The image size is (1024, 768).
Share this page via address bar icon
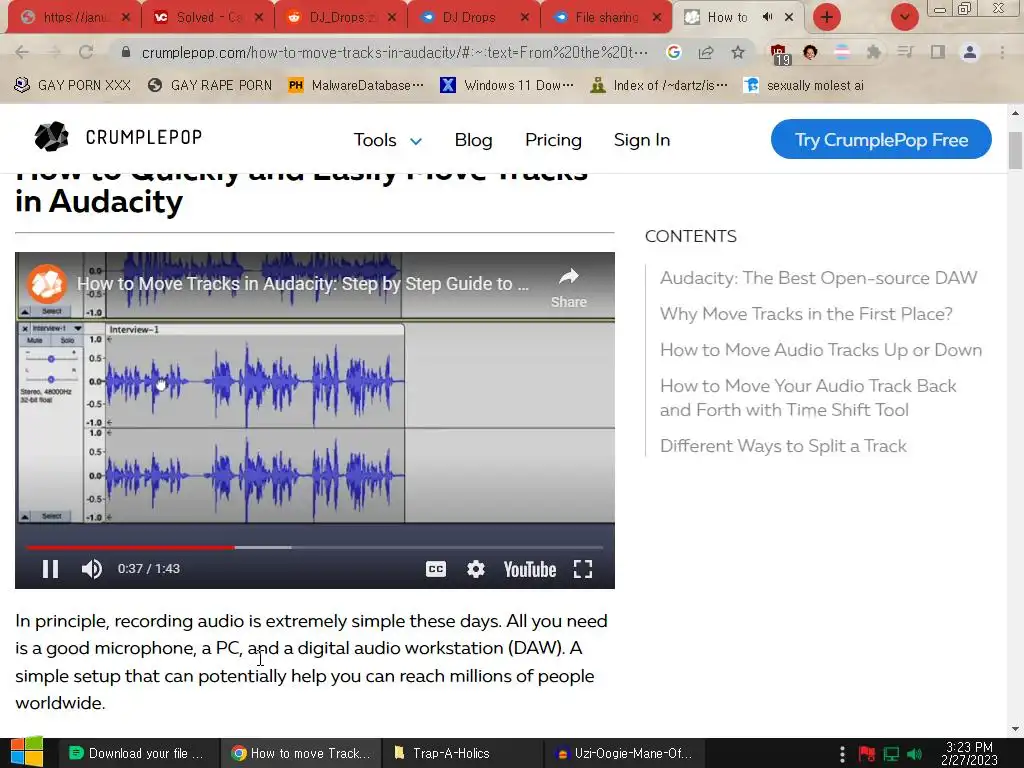(706, 52)
